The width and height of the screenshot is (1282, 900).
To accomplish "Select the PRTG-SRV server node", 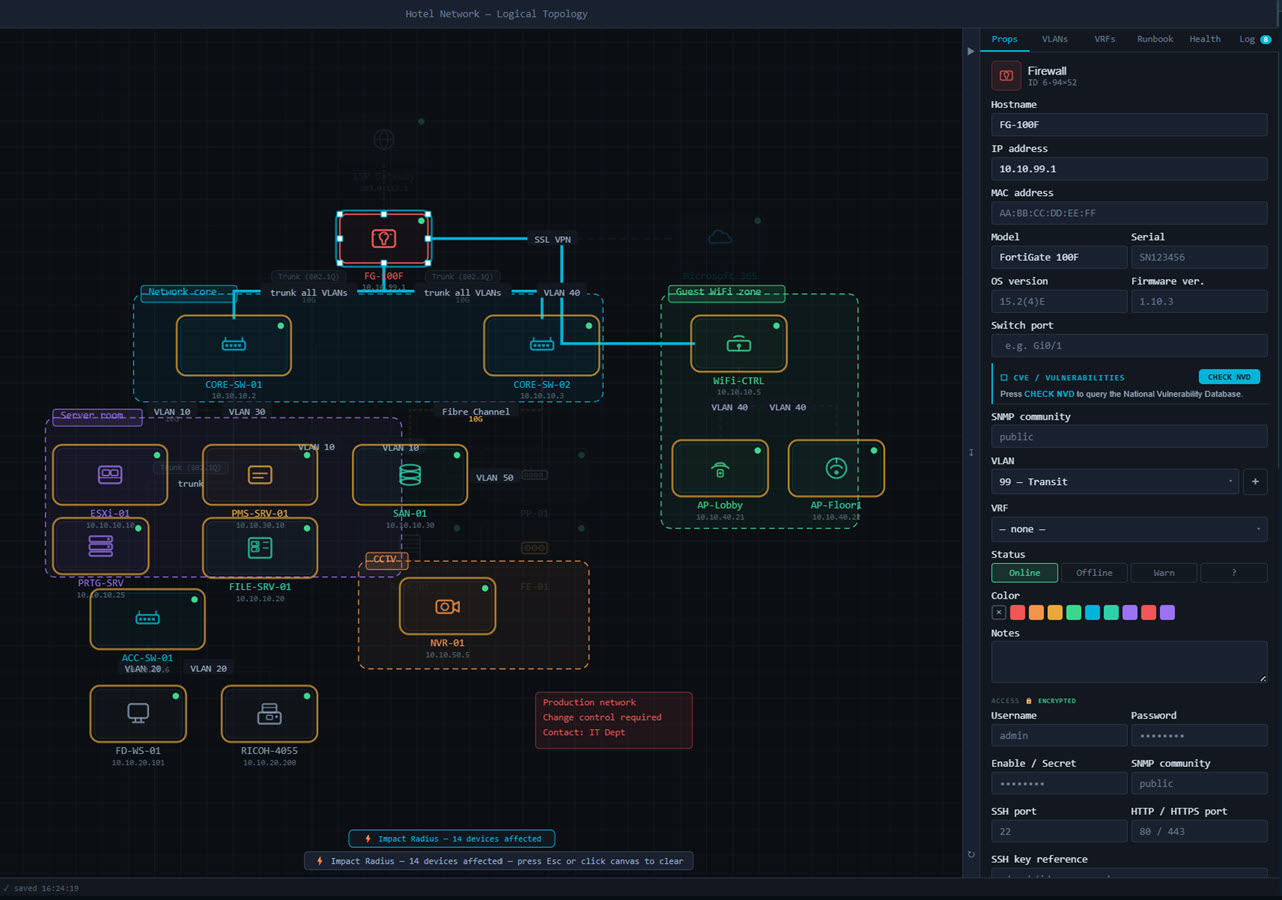I will (x=101, y=546).
